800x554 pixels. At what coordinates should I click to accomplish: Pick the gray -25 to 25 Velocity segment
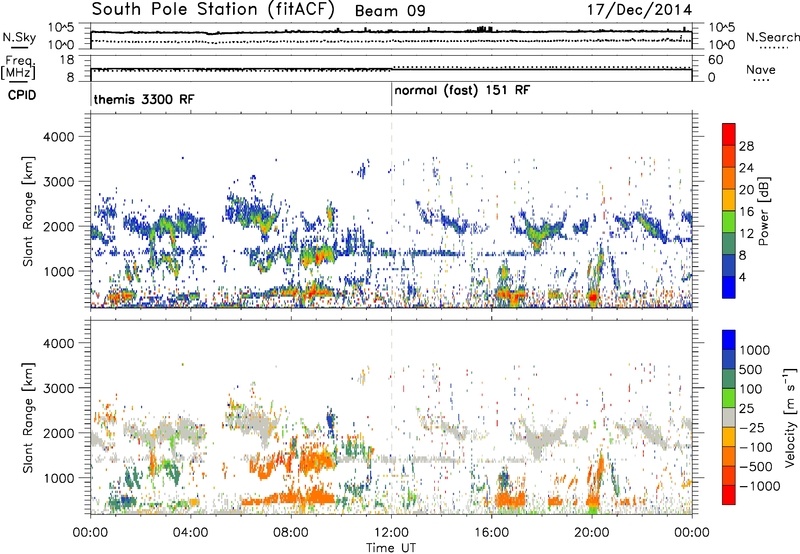pyautogui.click(x=729, y=417)
